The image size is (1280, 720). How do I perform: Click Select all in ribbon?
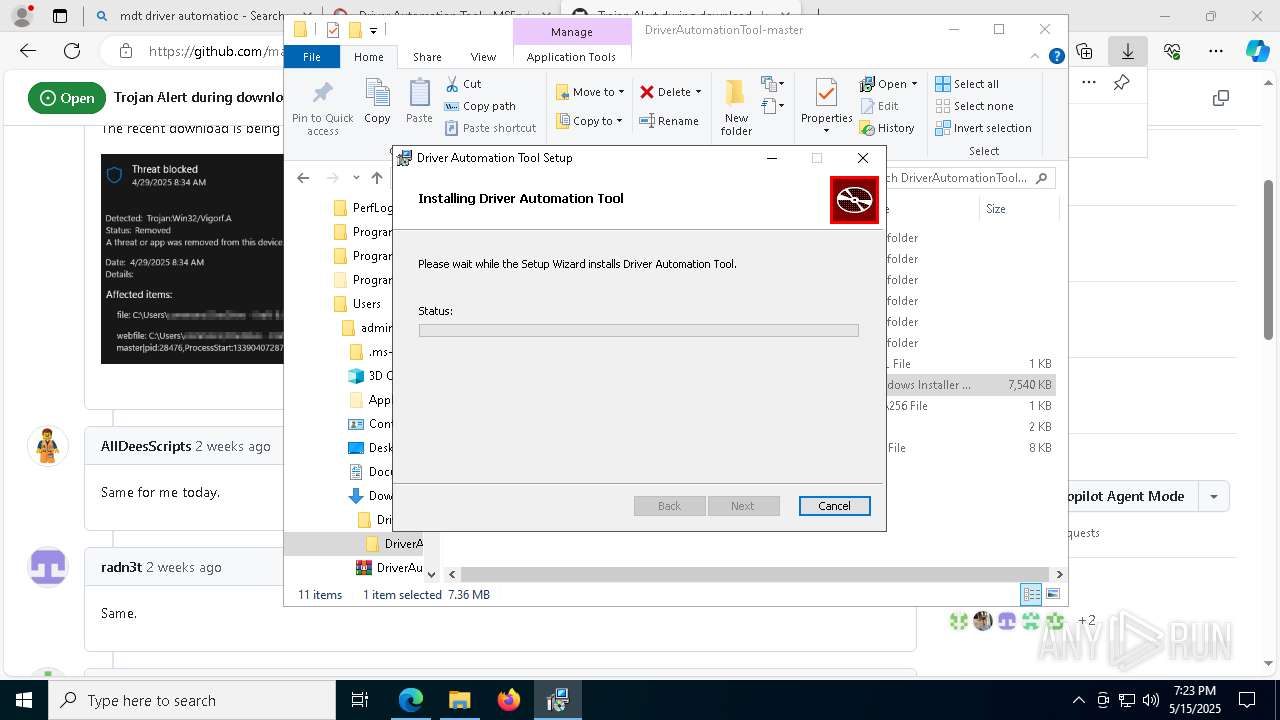967,84
